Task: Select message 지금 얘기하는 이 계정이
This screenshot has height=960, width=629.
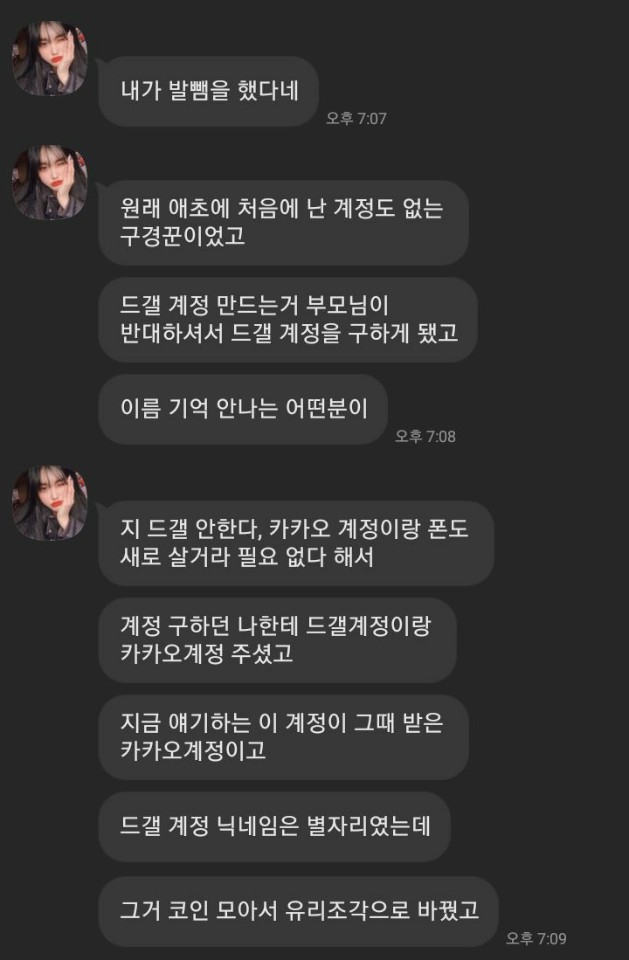Action: 284,737
